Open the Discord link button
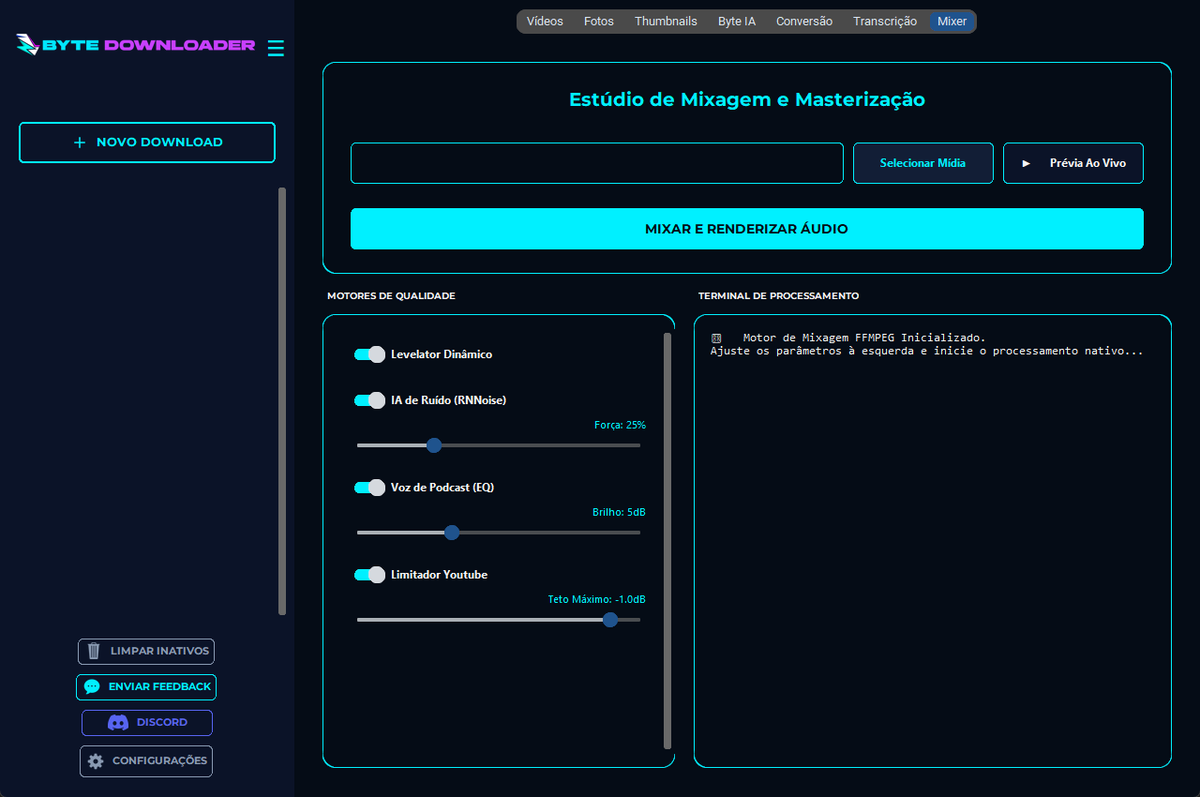This screenshot has width=1200, height=797. pyautogui.click(x=148, y=722)
